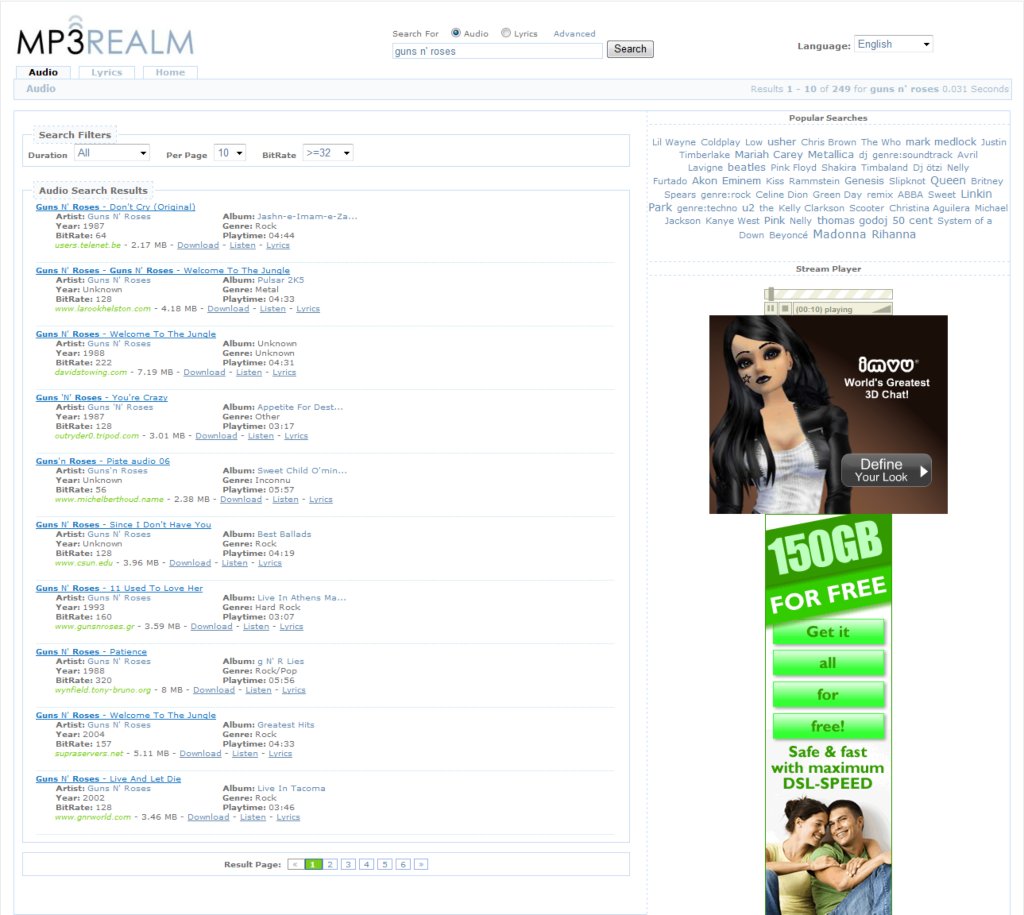Adjust the stream player volume triangle
The image size is (1024, 915).
882,309
